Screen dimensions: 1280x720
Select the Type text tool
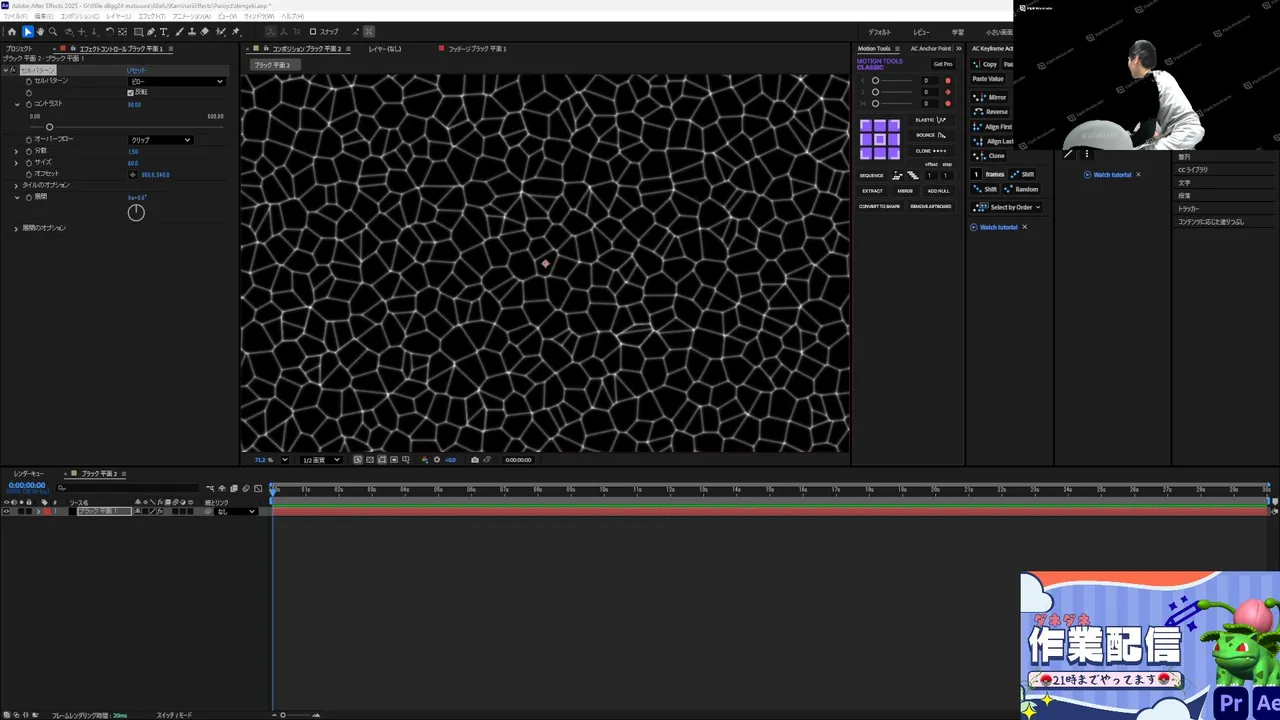coord(164,32)
